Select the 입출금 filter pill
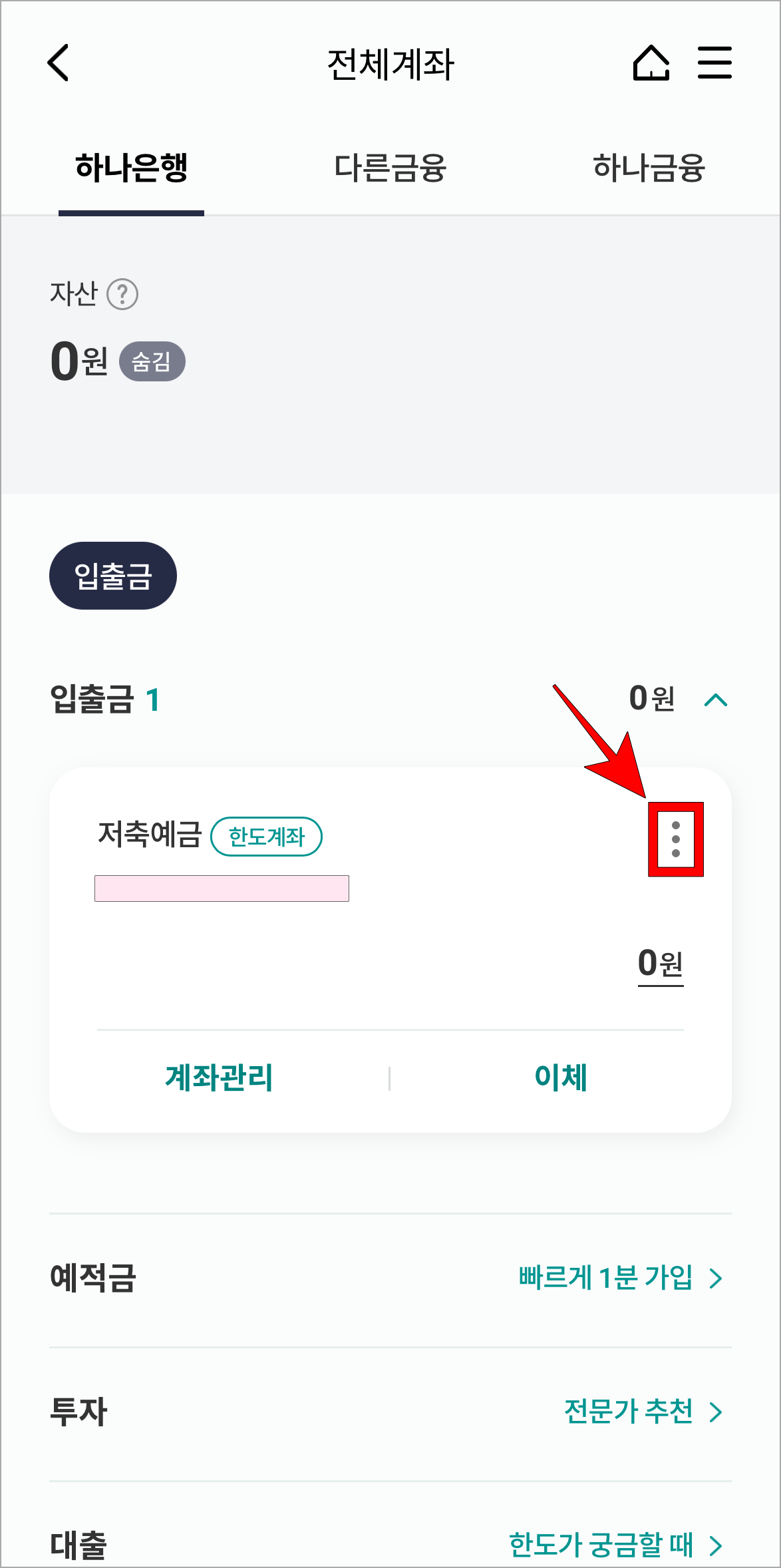The height and width of the screenshot is (1568, 781). point(112,575)
